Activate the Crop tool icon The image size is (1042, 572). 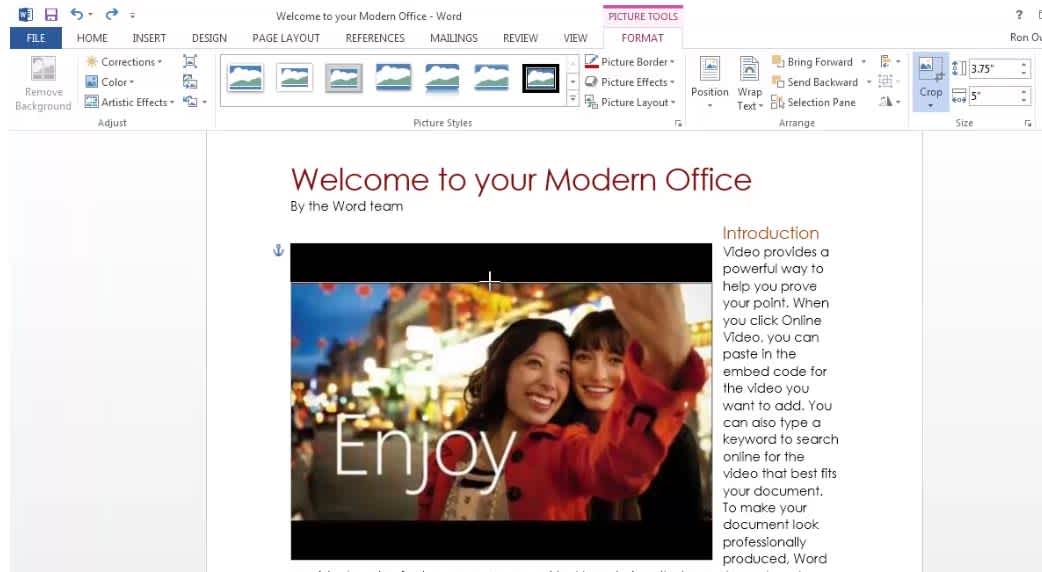pyautogui.click(x=930, y=69)
